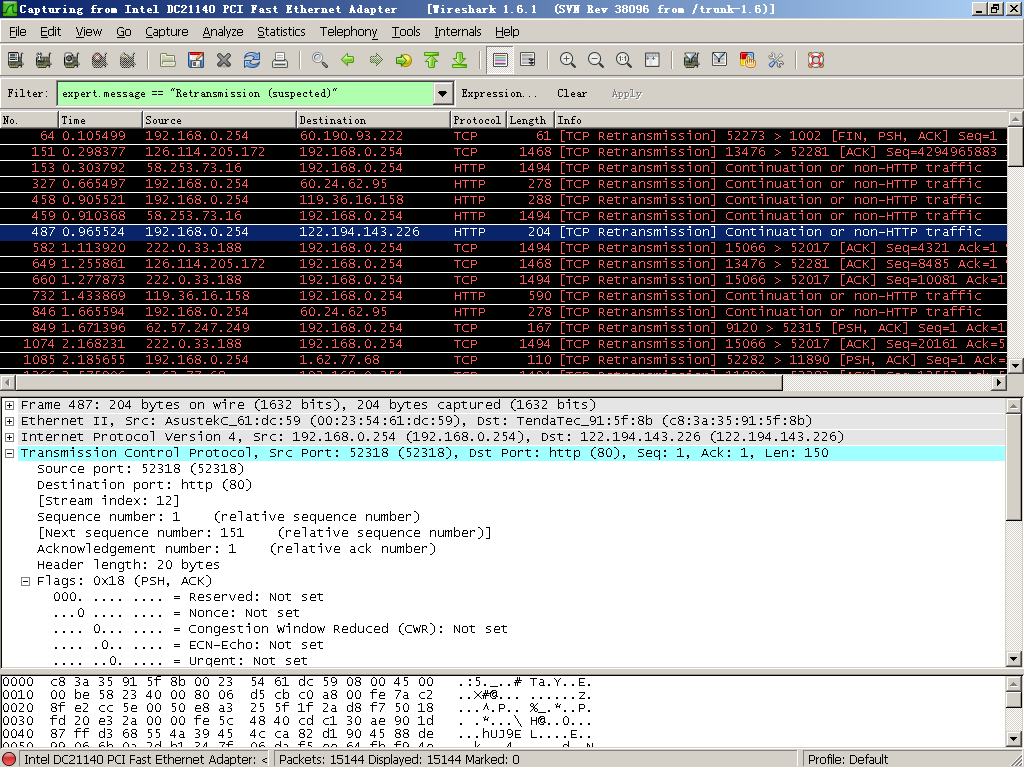
Task: Jump to last packet using the toolbar arrow
Action: (x=460, y=60)
